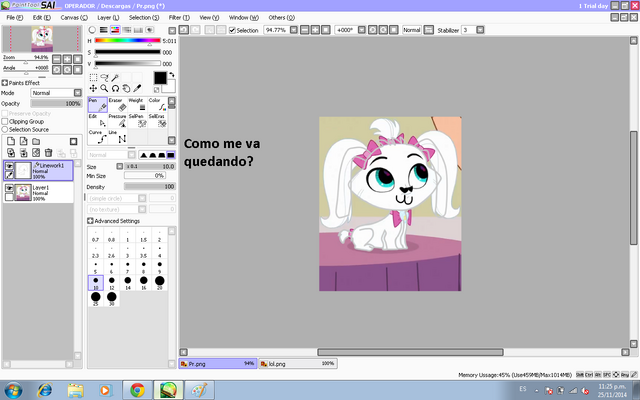Open the Filter menu
Screen dimensions: 640x400
179,18
